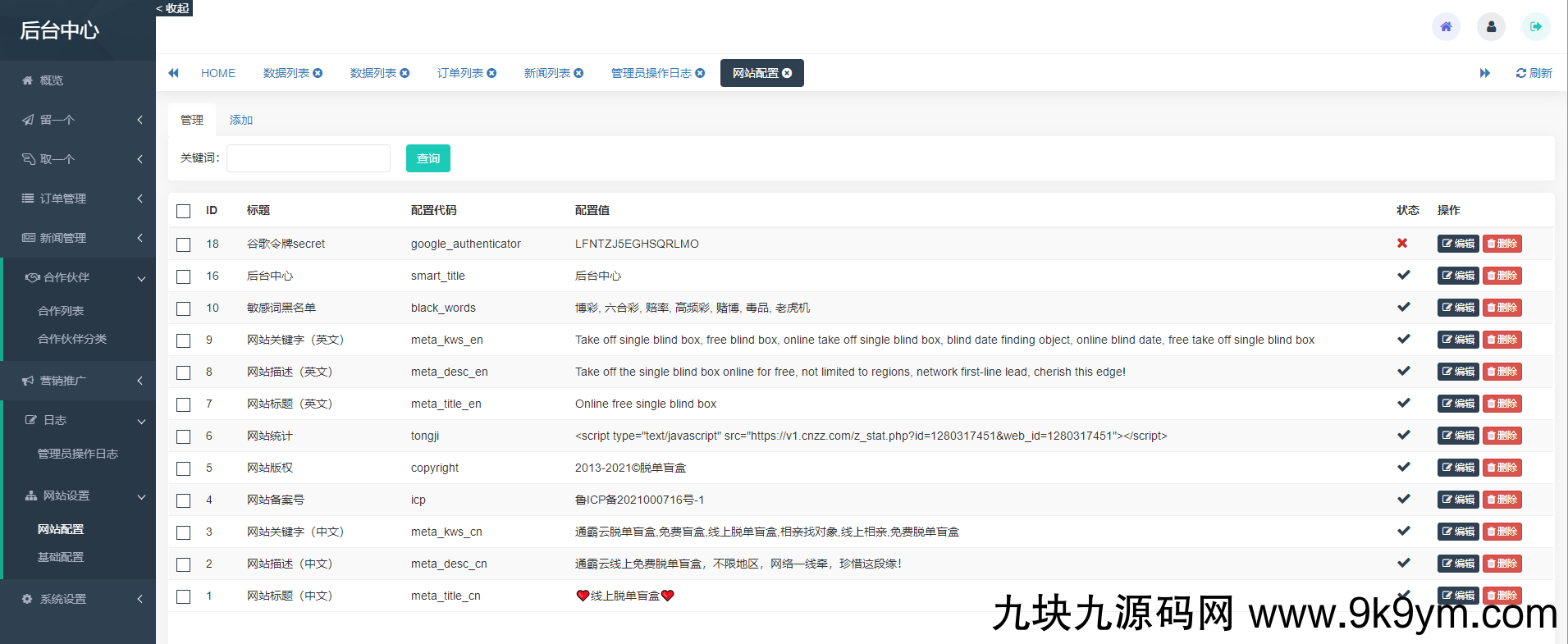Image resolution: width=1568 pixels, height=644 pixels.
Task: Close the first 数据列表 tab
Action: (318, 73)
